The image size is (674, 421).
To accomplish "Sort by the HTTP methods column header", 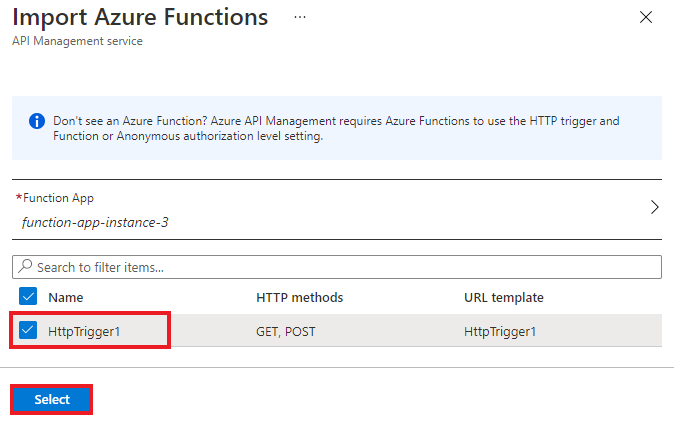I will tap(299, 297).
